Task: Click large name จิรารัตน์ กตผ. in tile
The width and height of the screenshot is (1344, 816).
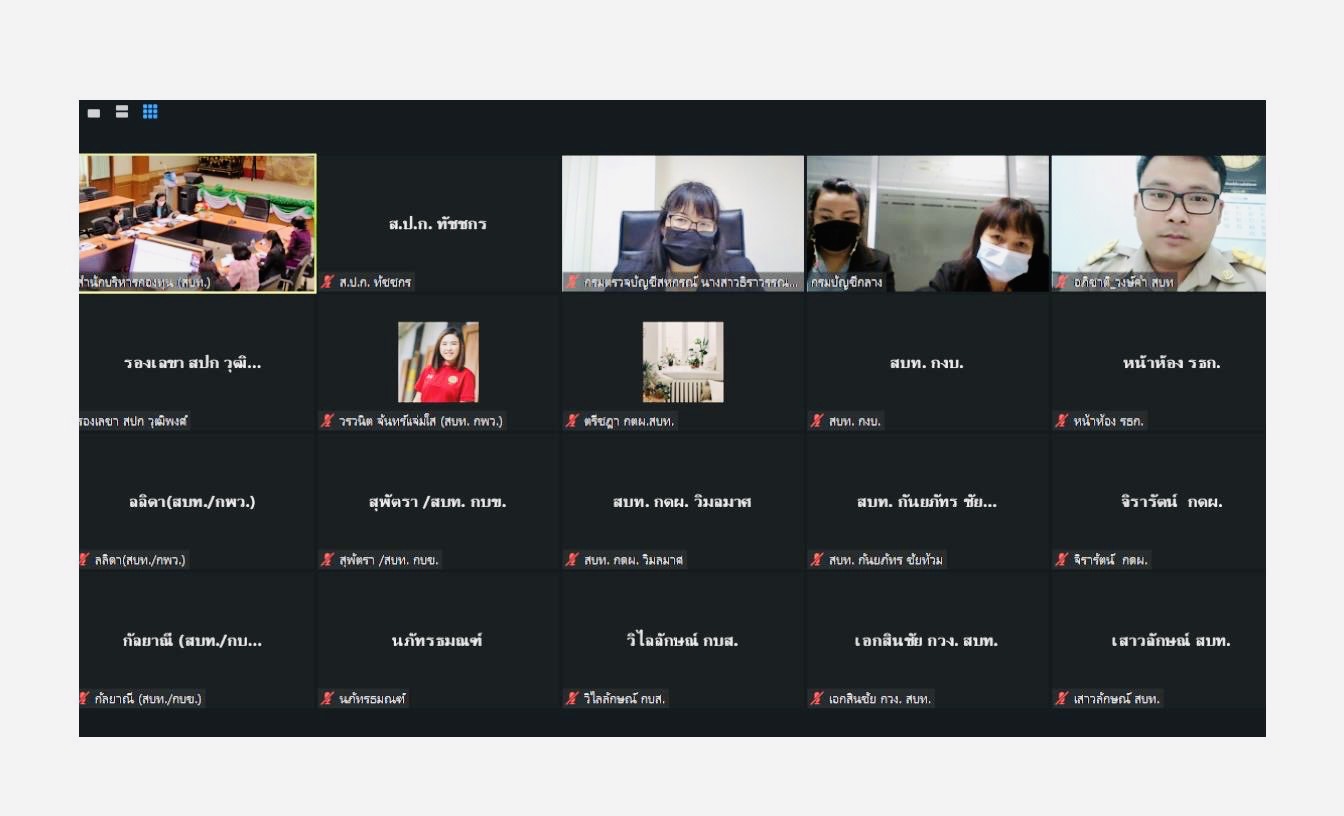Action: tap(1172, 502)
